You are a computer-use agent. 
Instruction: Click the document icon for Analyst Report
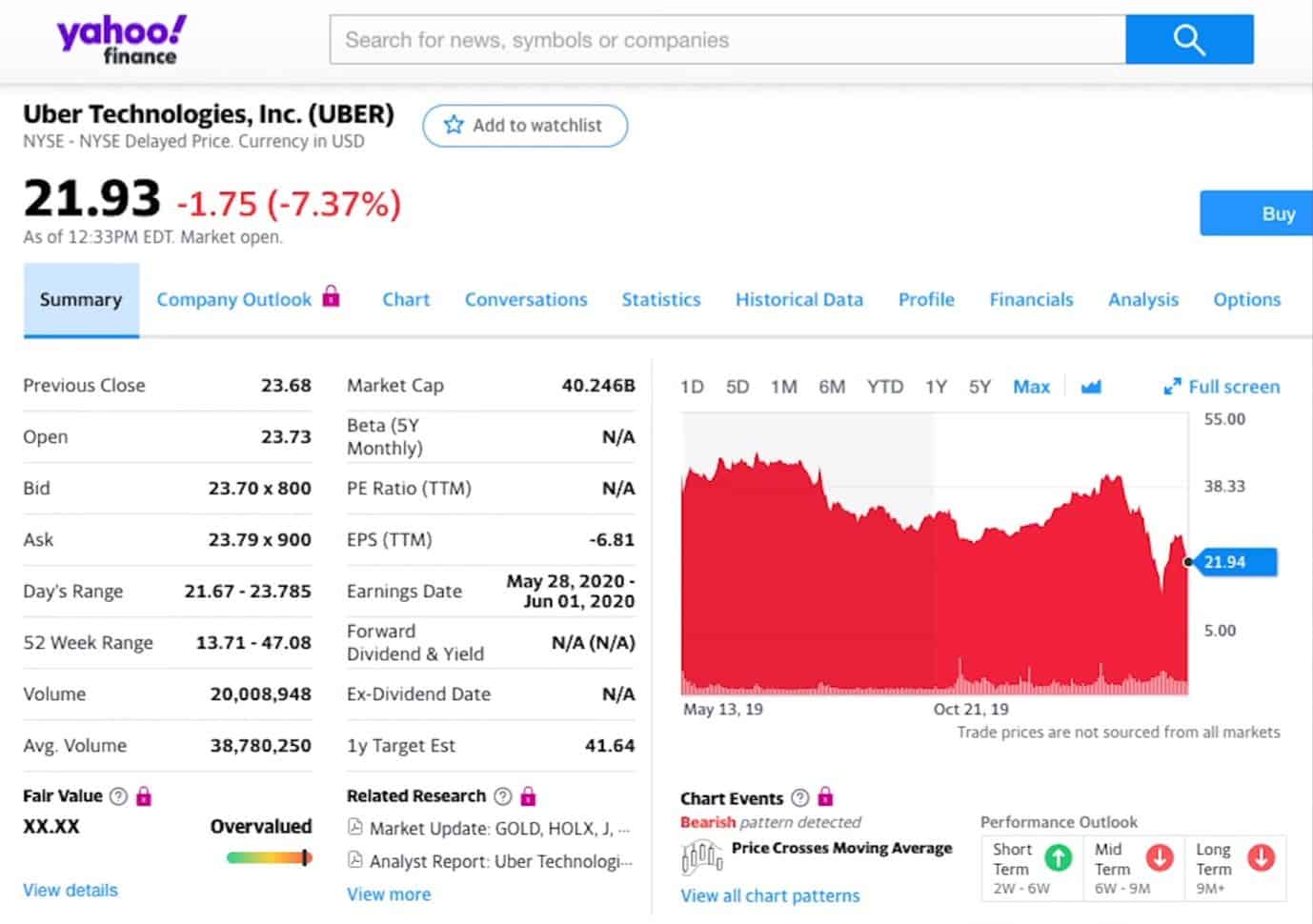(355, 860)
